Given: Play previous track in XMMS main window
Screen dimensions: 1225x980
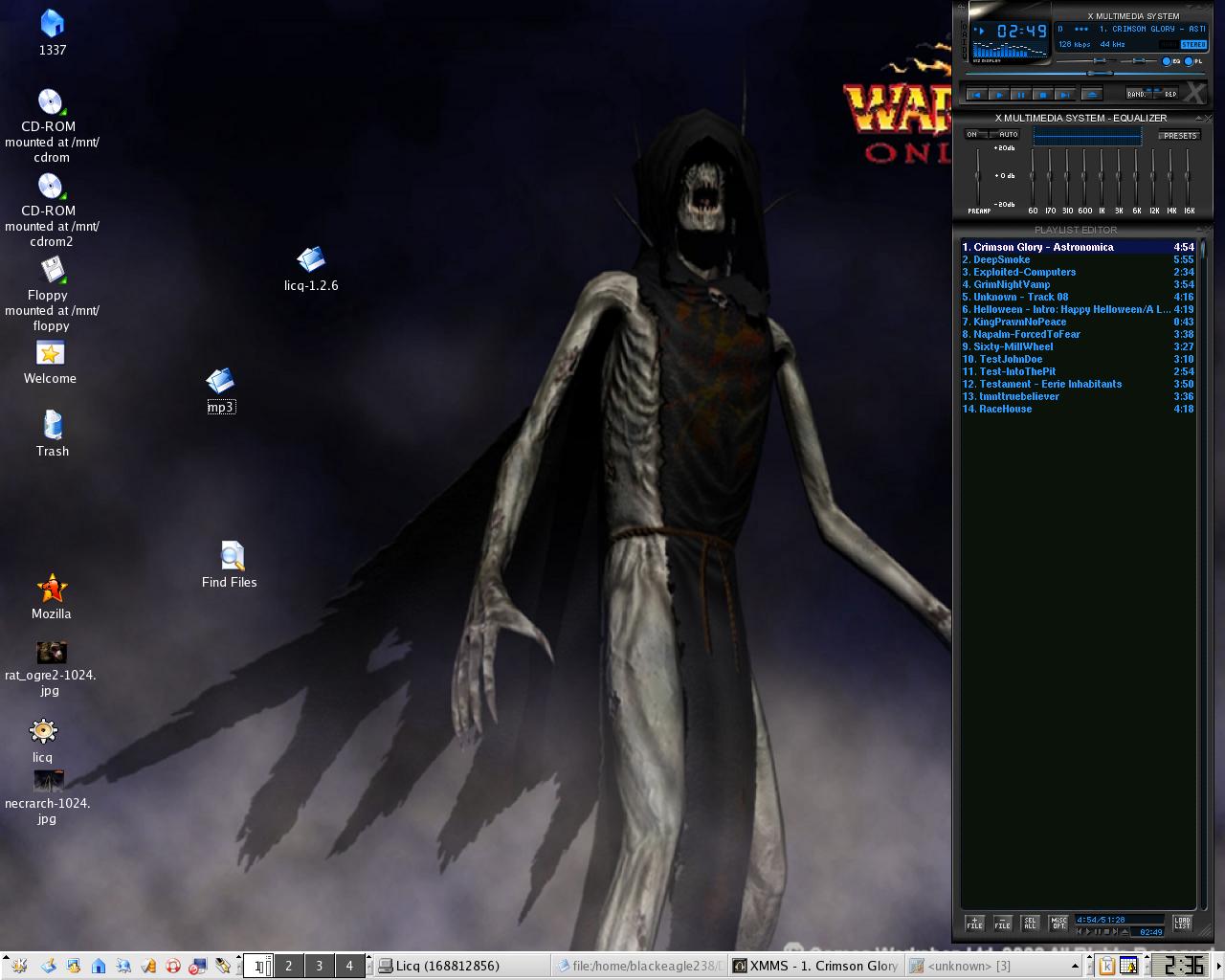Looking at the screenshot, I should tap(977, 95).
